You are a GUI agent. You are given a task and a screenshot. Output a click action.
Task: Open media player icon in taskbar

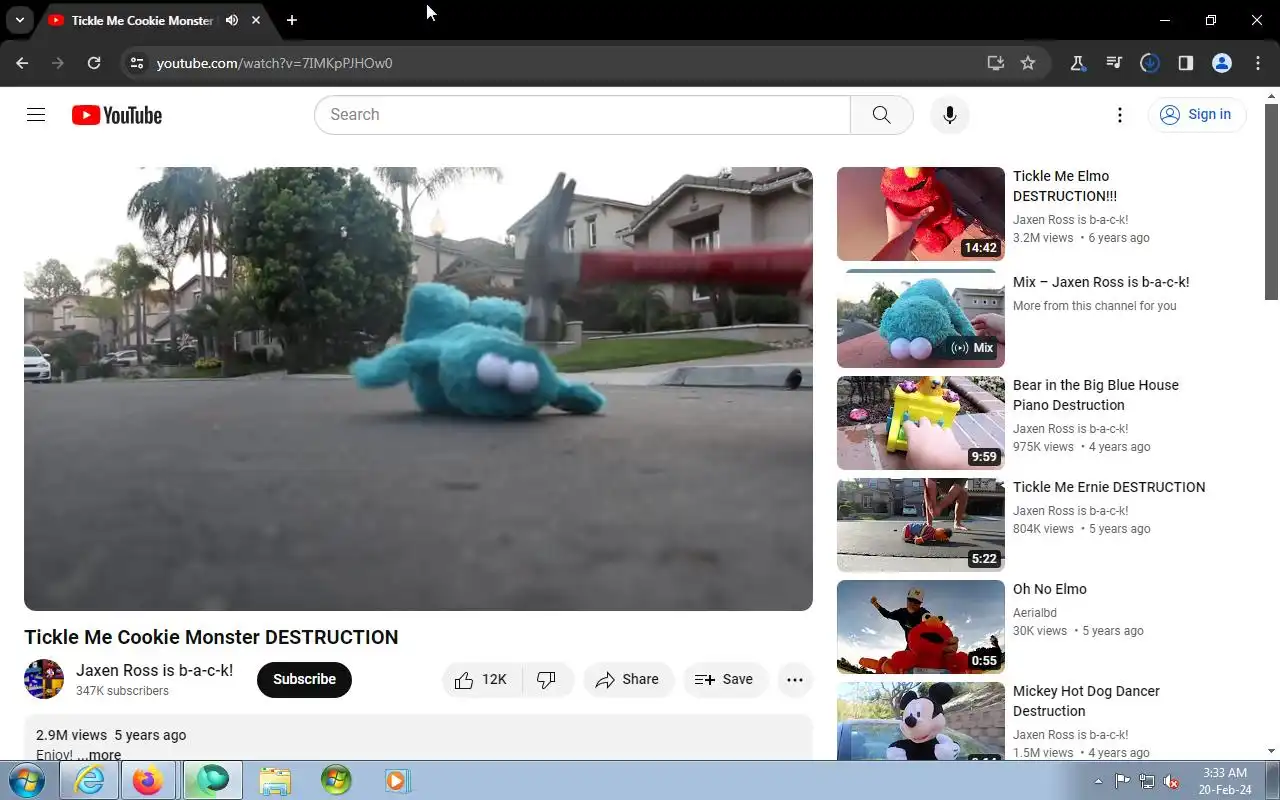pos(397,780)
